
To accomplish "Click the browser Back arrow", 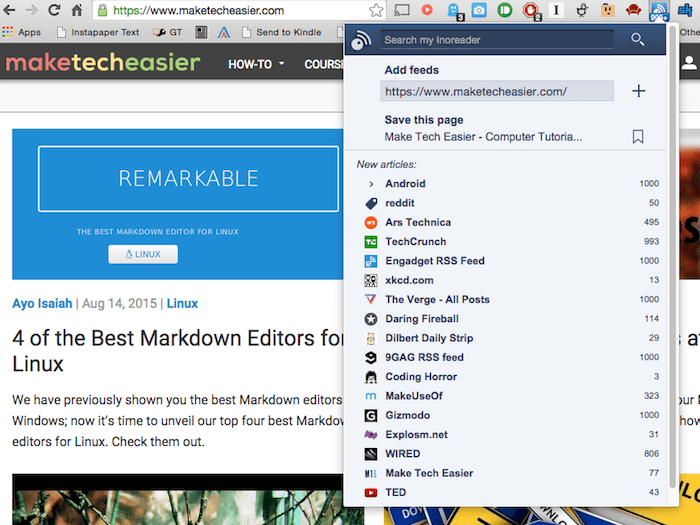I will [x=9, y=10].
